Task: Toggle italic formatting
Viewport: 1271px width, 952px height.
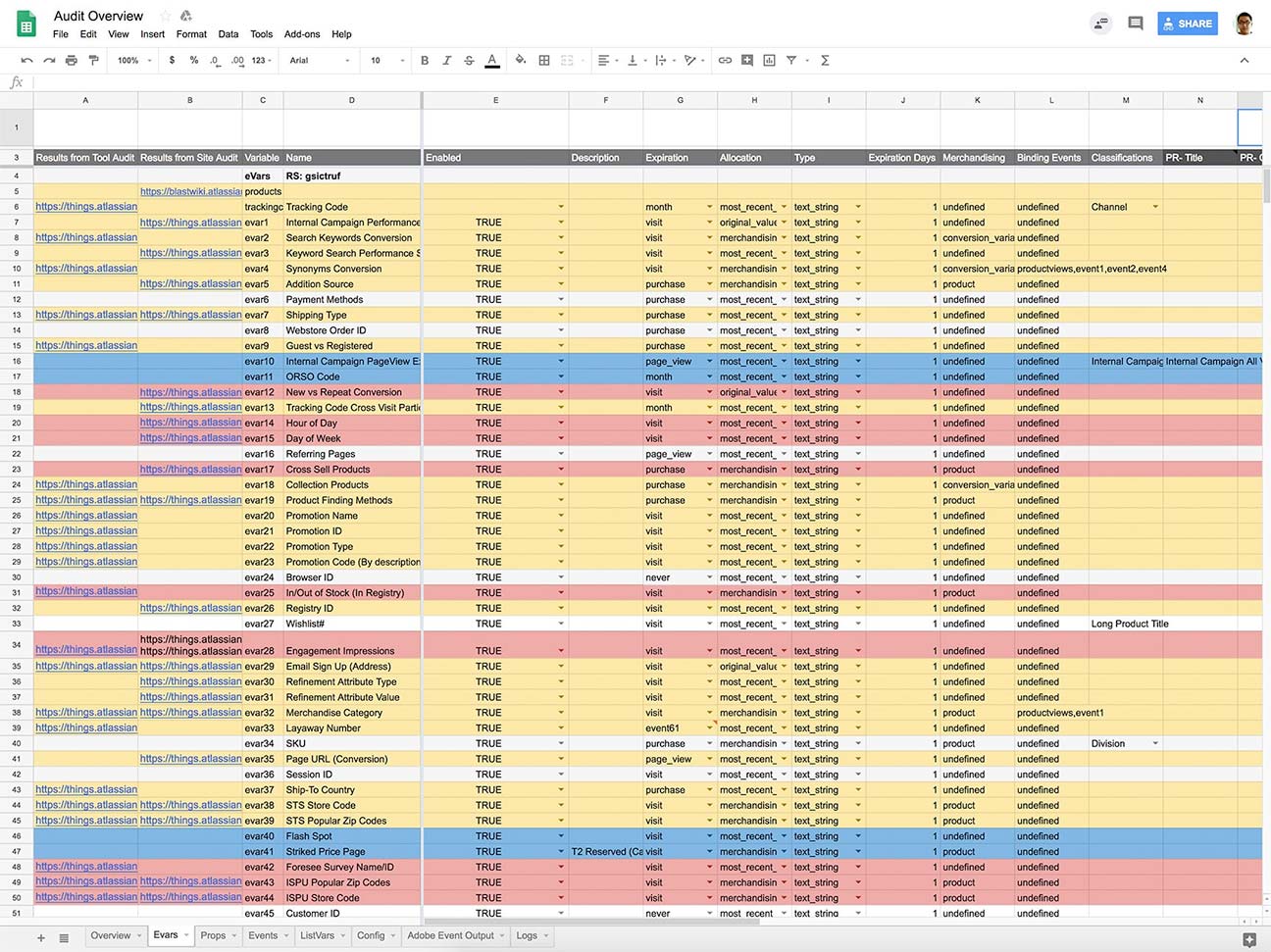Action: (447, 61)
